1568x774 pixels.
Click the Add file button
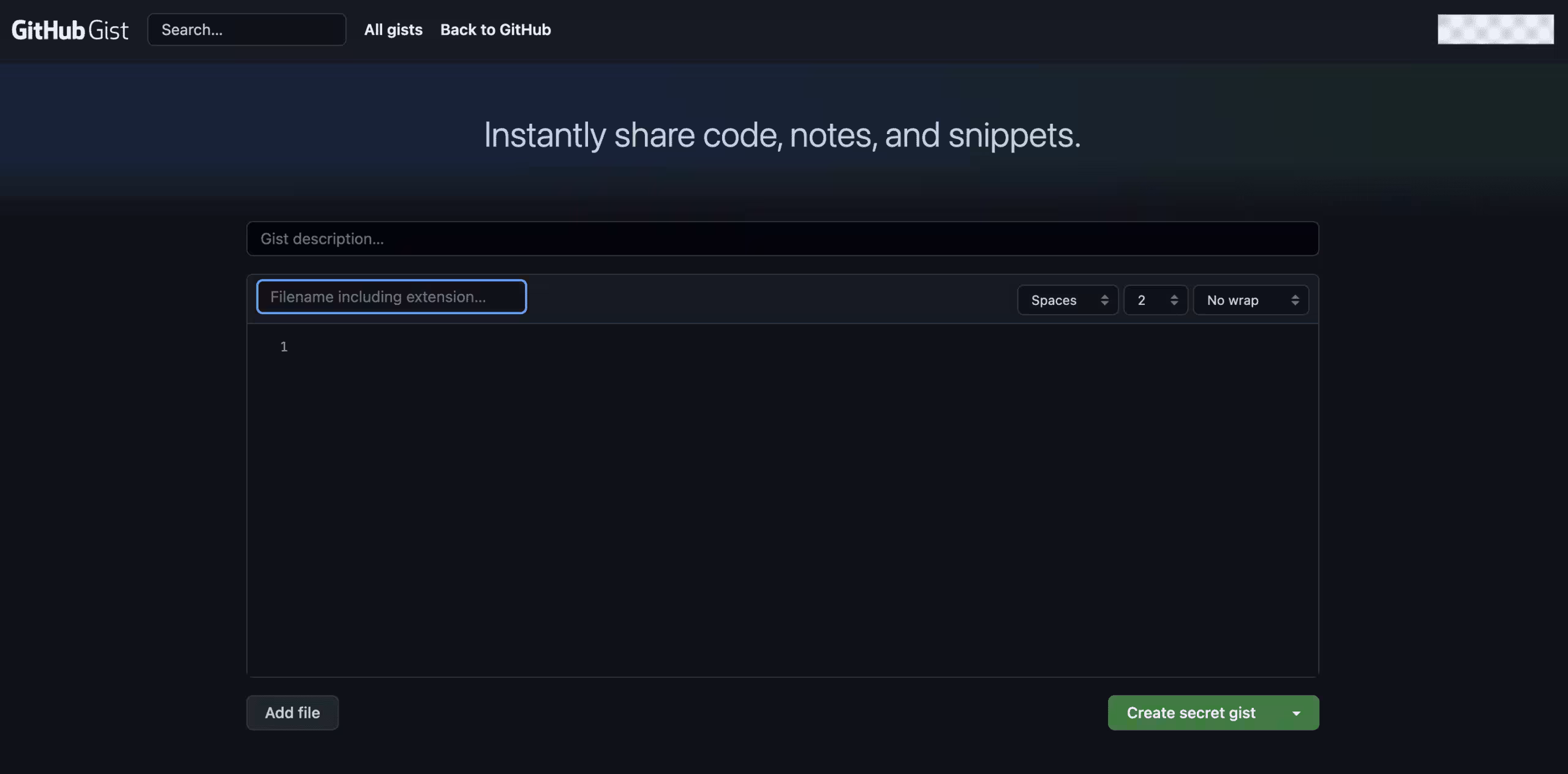tap(292, 713)
